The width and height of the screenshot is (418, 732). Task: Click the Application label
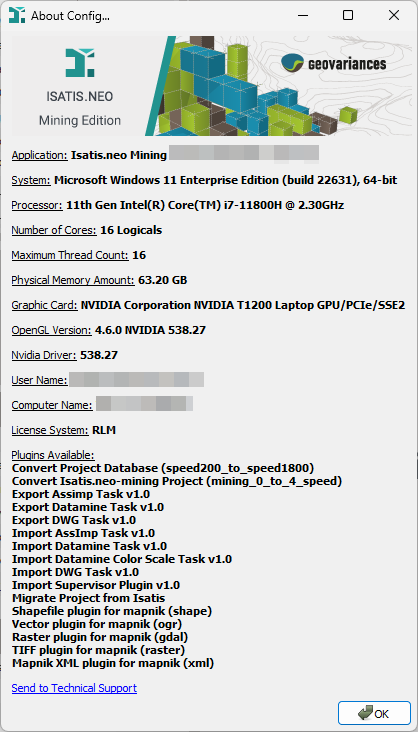pos(40,155)
